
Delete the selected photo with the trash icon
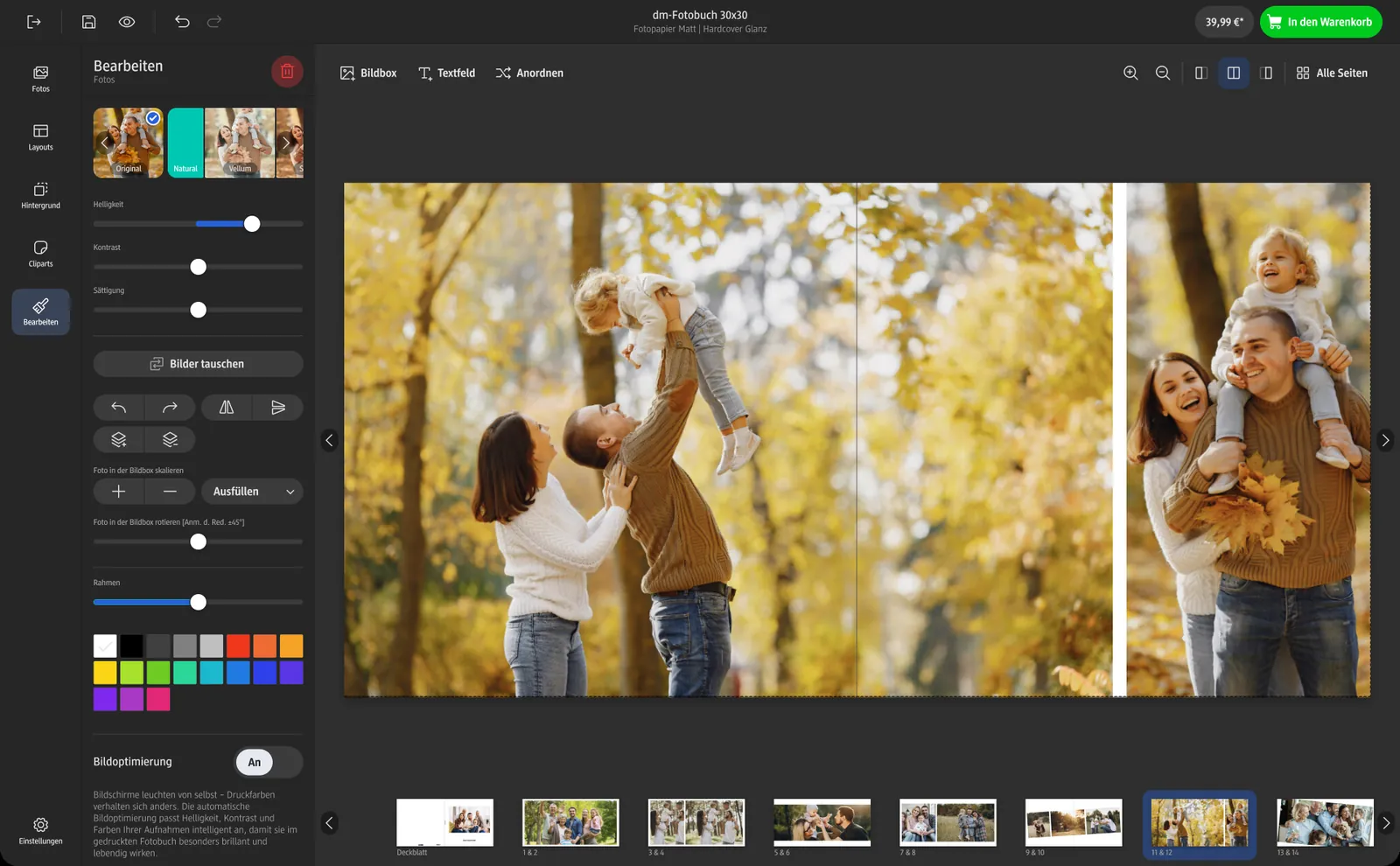point(287,72)
